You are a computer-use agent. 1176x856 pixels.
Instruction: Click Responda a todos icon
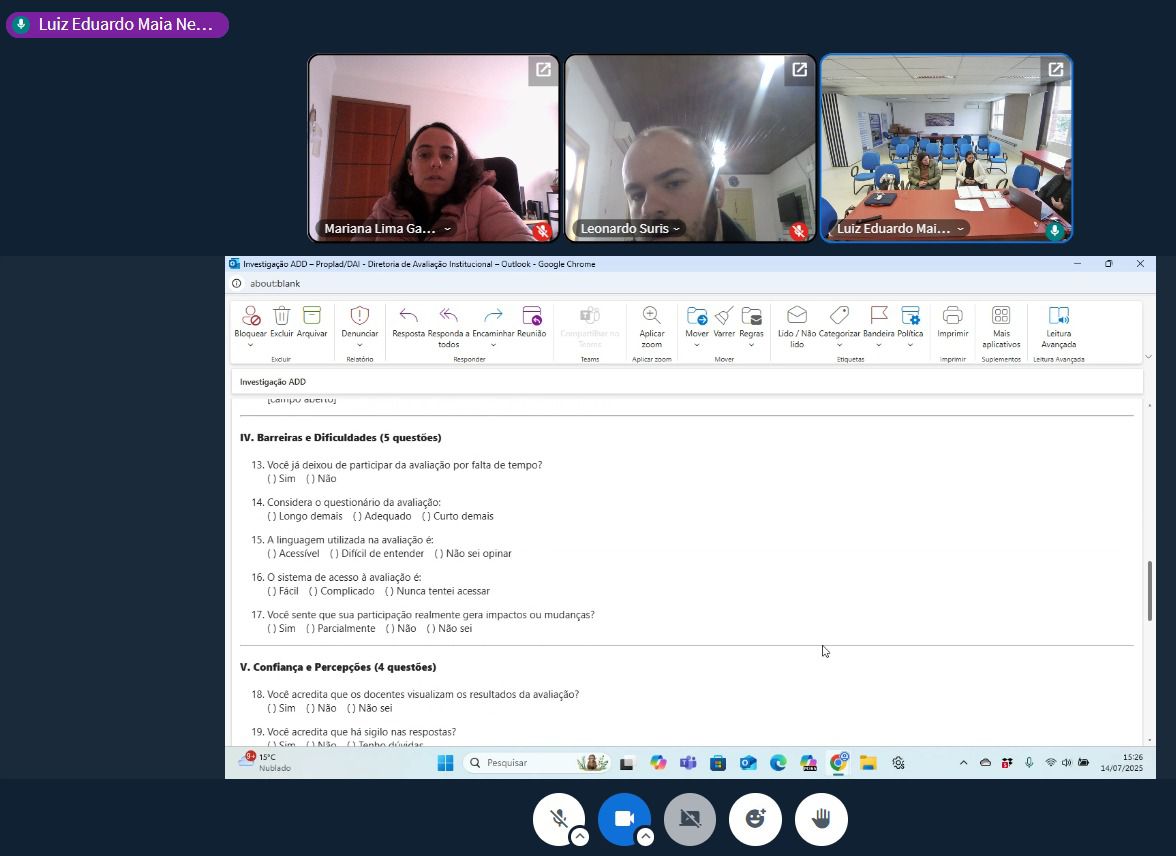coord(448,317)
